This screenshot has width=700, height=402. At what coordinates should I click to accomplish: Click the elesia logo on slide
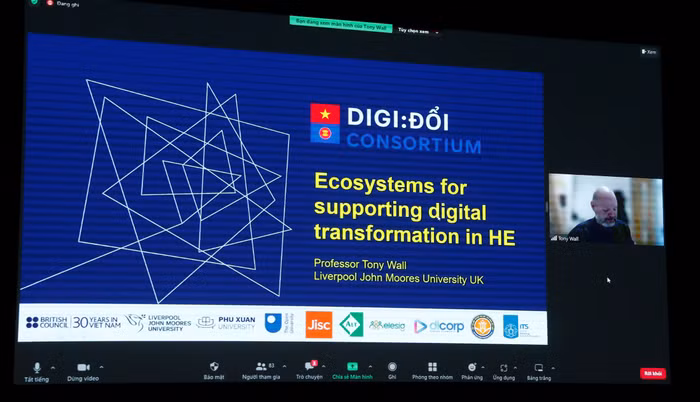387,326
